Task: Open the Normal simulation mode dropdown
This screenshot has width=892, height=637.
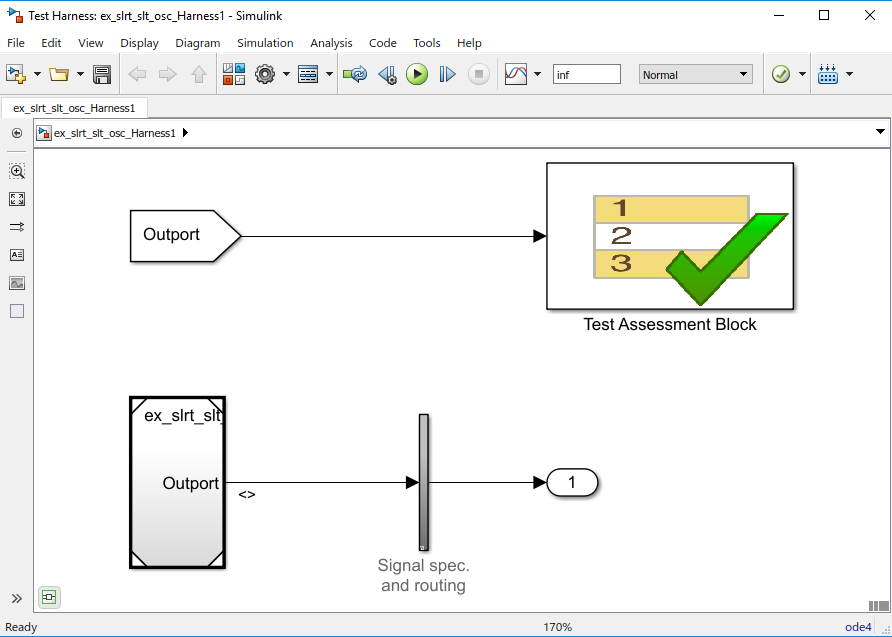Action: point(696,75)
